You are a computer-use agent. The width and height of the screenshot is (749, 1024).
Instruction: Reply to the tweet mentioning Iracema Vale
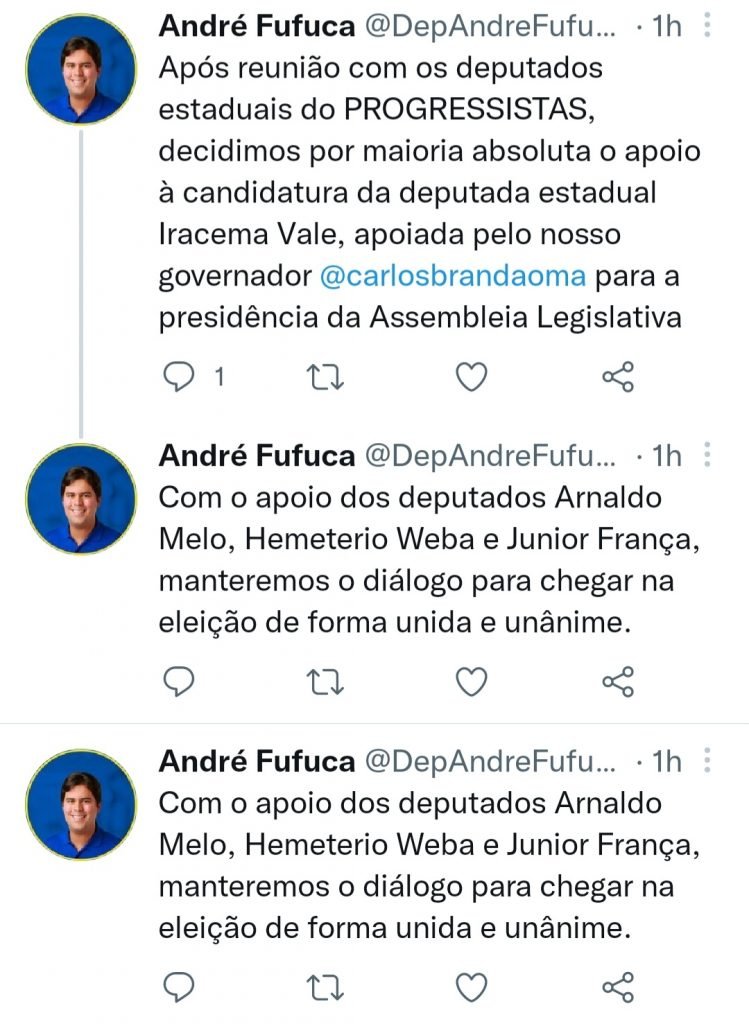click(179, 376)
